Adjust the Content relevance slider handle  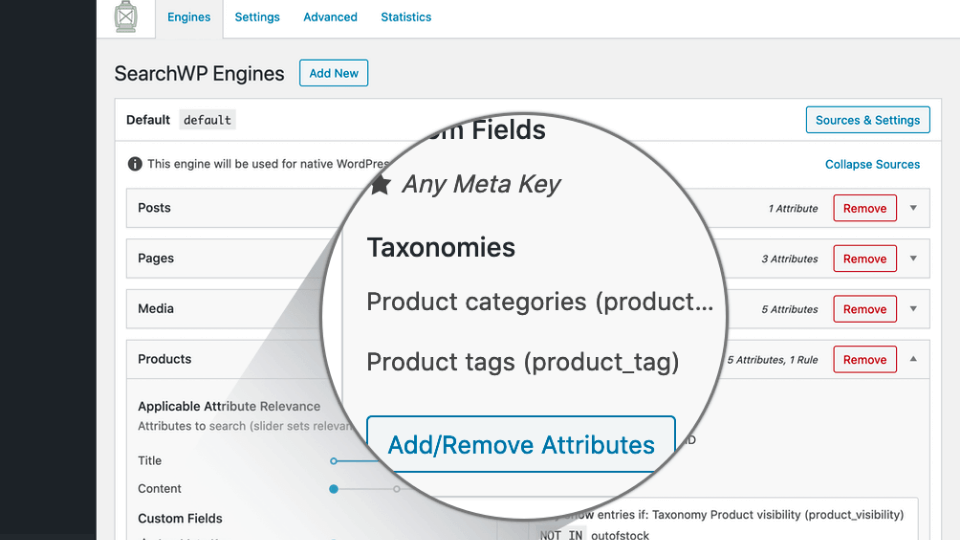click(334, 489)
